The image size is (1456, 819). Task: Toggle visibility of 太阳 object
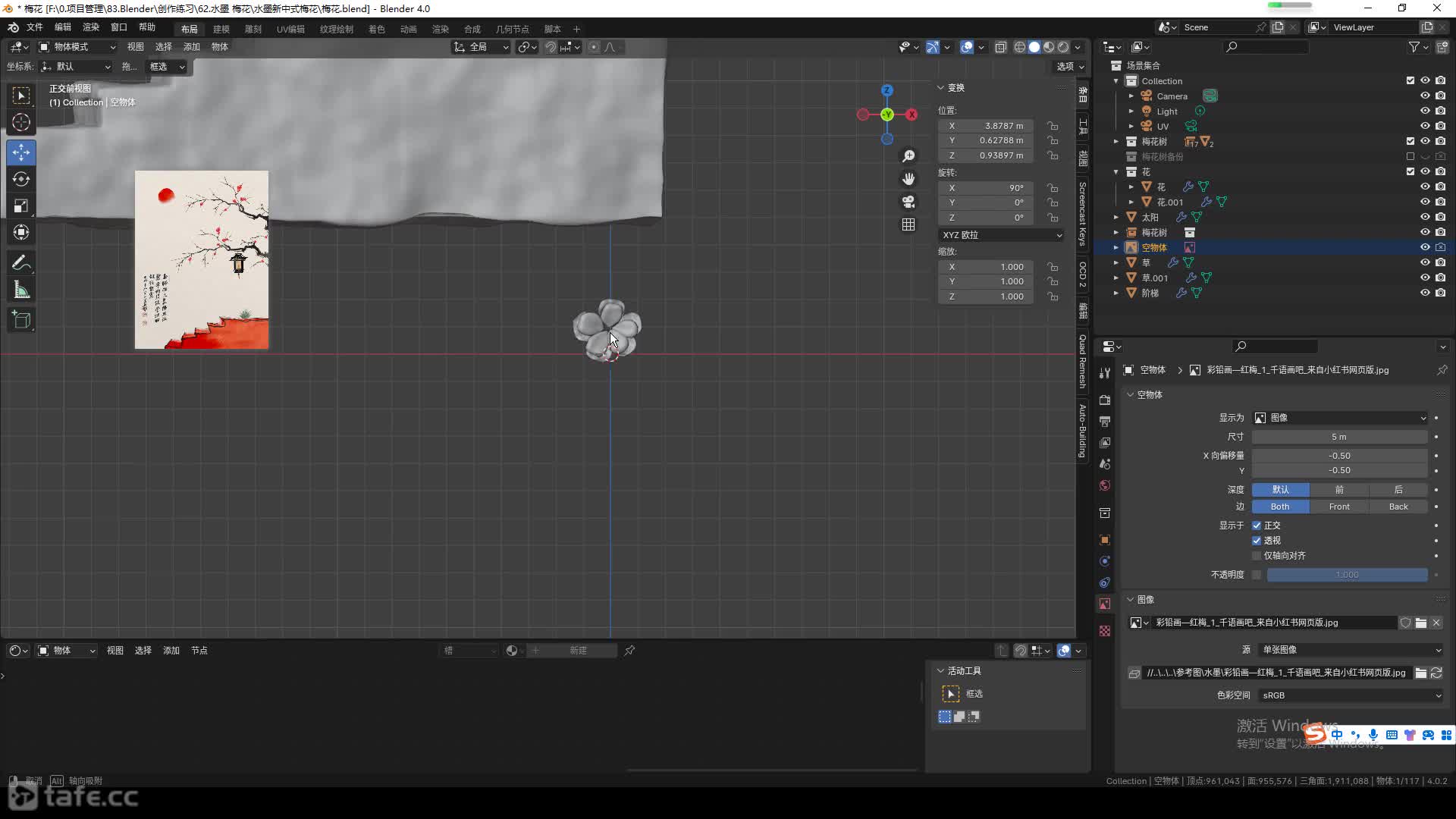tap(1425, 217)
